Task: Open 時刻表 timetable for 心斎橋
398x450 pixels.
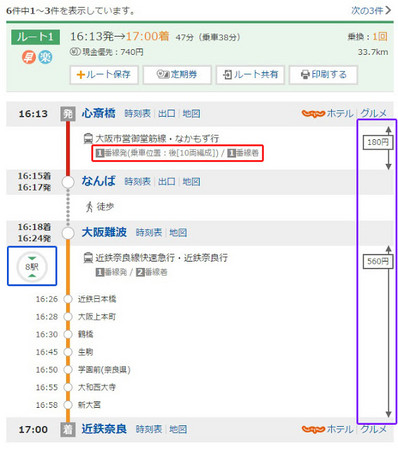Action: pos(137,114)
